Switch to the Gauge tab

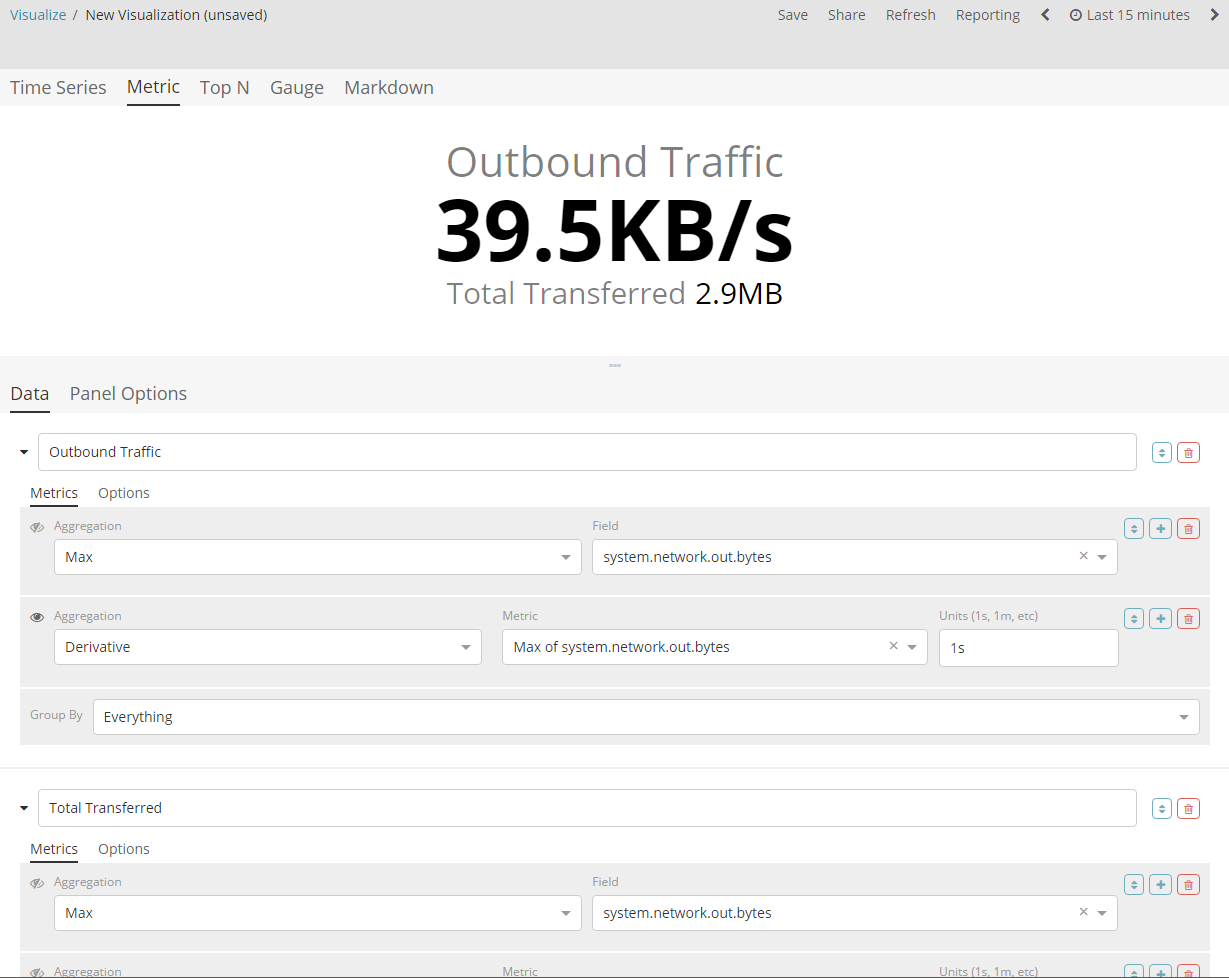point(297,87)
